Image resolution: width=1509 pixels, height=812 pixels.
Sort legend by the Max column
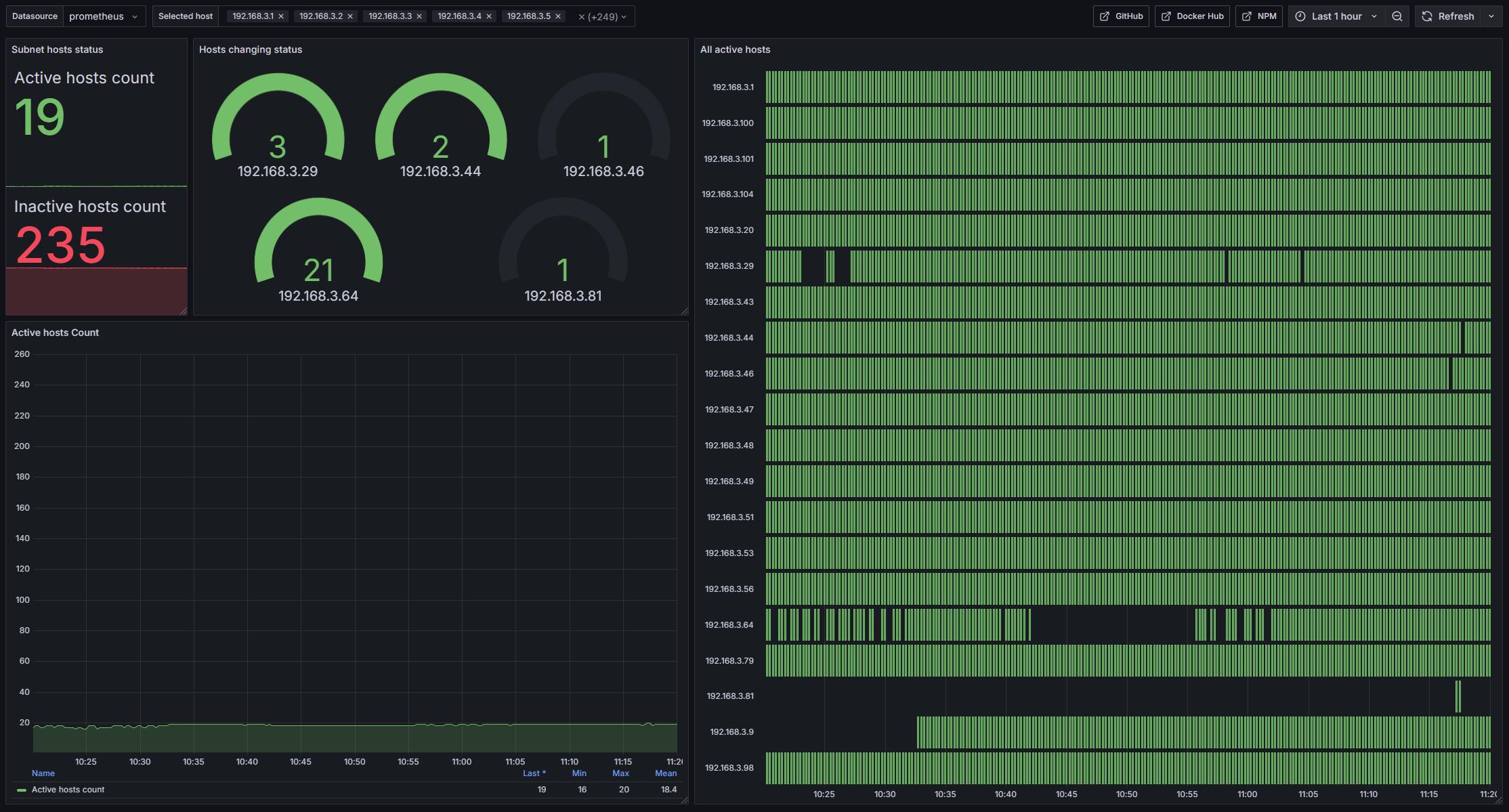pyautogui.click(x=620, y=773)
